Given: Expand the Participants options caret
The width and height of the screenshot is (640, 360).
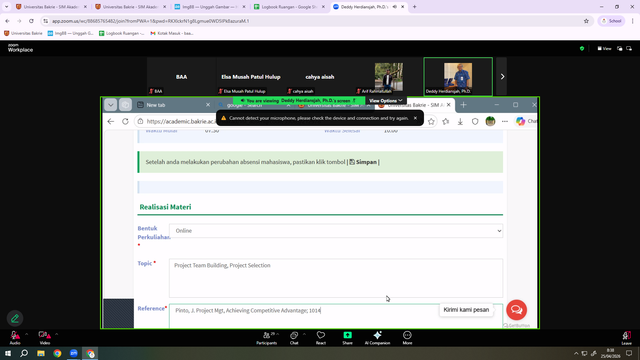Looking at the screenshot, I should point(278,334).
